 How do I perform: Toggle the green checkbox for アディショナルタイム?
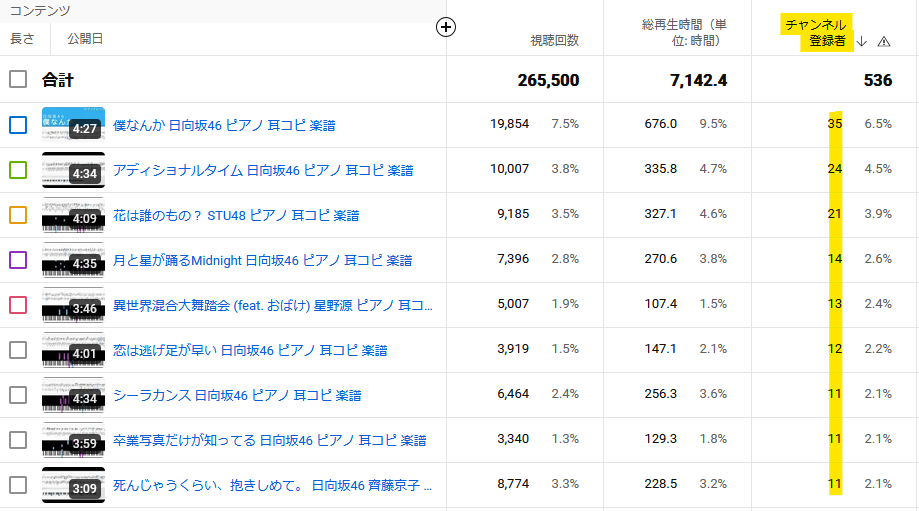click(x=18, y=170)
